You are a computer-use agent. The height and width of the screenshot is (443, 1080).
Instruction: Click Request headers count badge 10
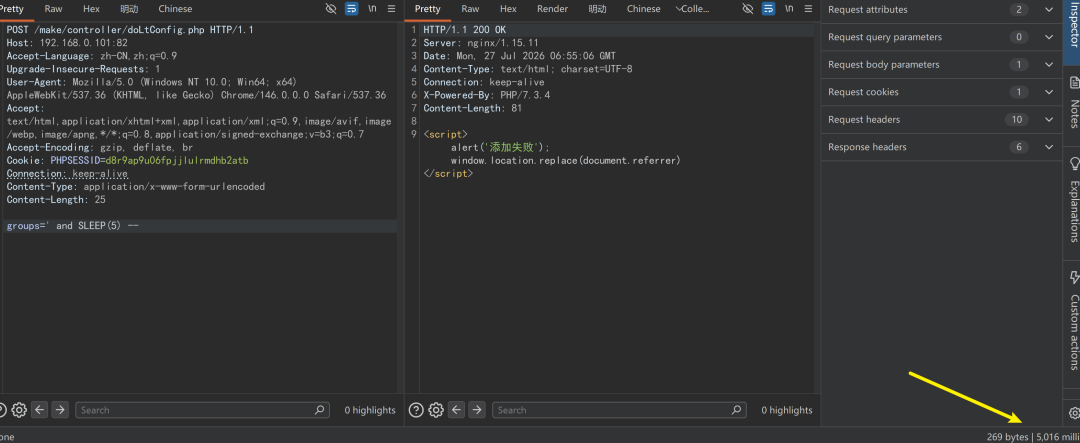[x=1017, y=119]
